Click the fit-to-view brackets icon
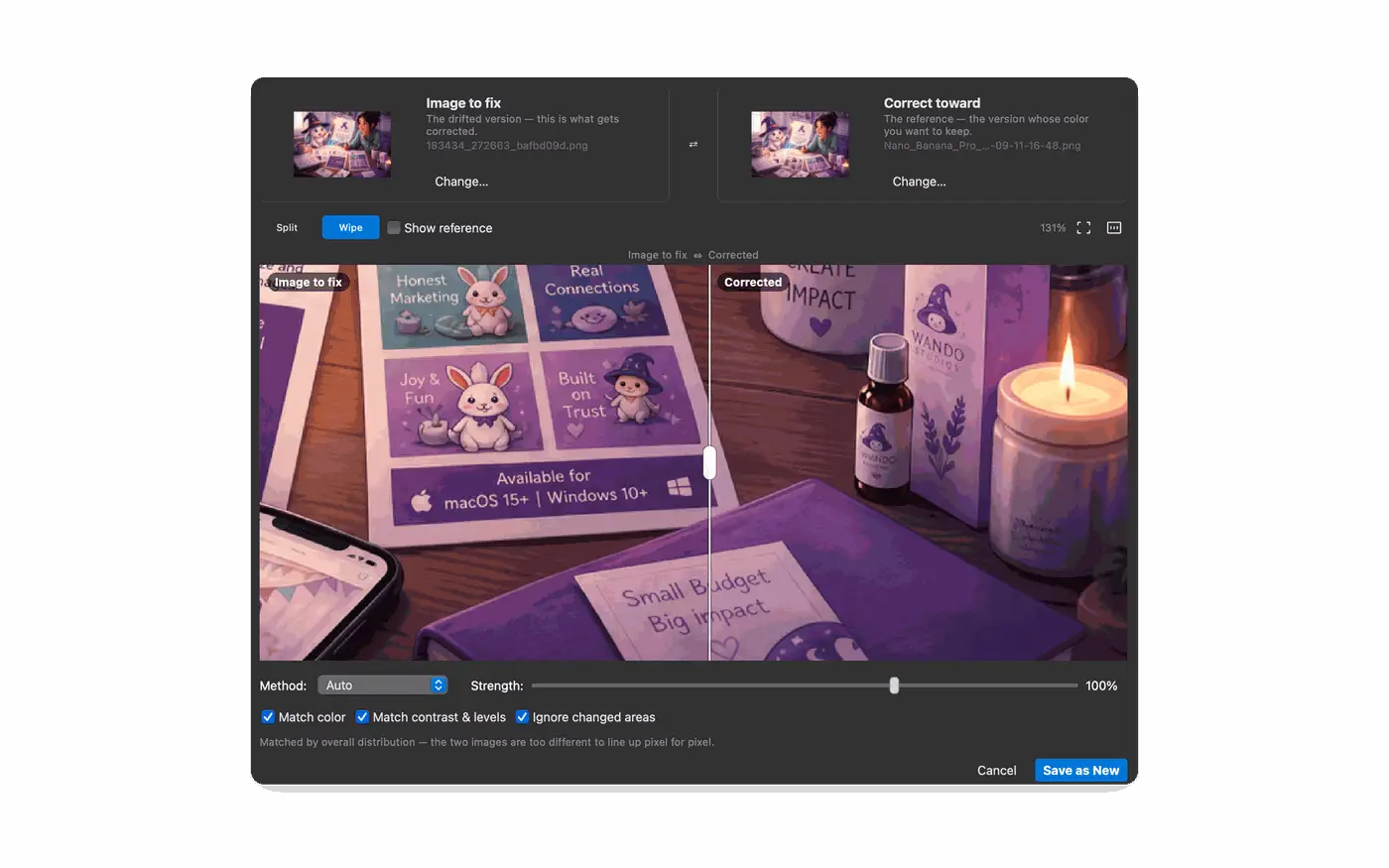 tap(1083, 228)
